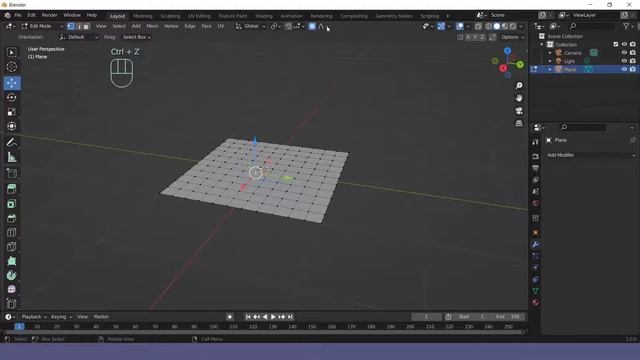Screen dimensions: 640x360
Task: Toggle proportional editing button
Action: click(312, 26)
